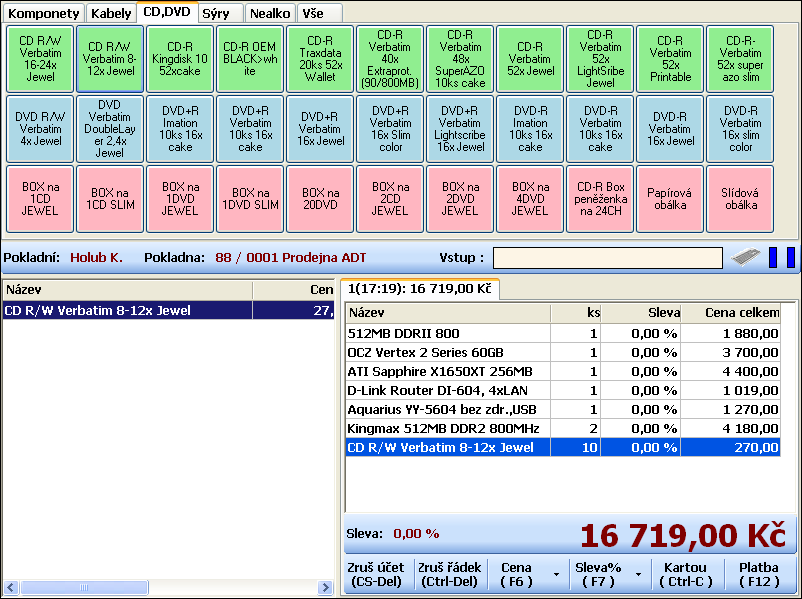Add BOX na 1DVD JEWEL
This screenshot has width=802, height=599.
point(180,199)
